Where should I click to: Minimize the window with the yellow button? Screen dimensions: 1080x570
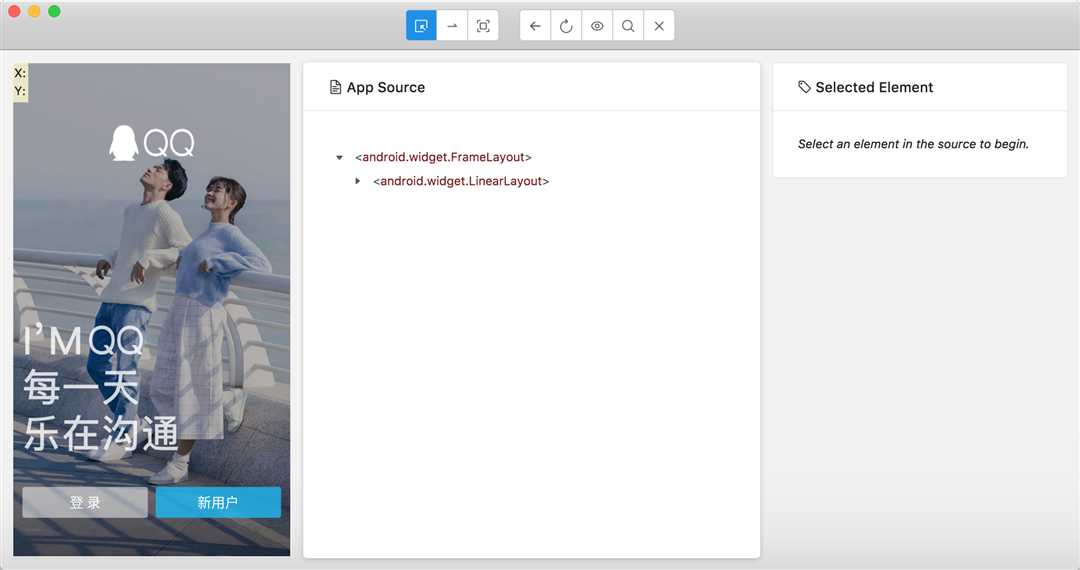point(34,11)
